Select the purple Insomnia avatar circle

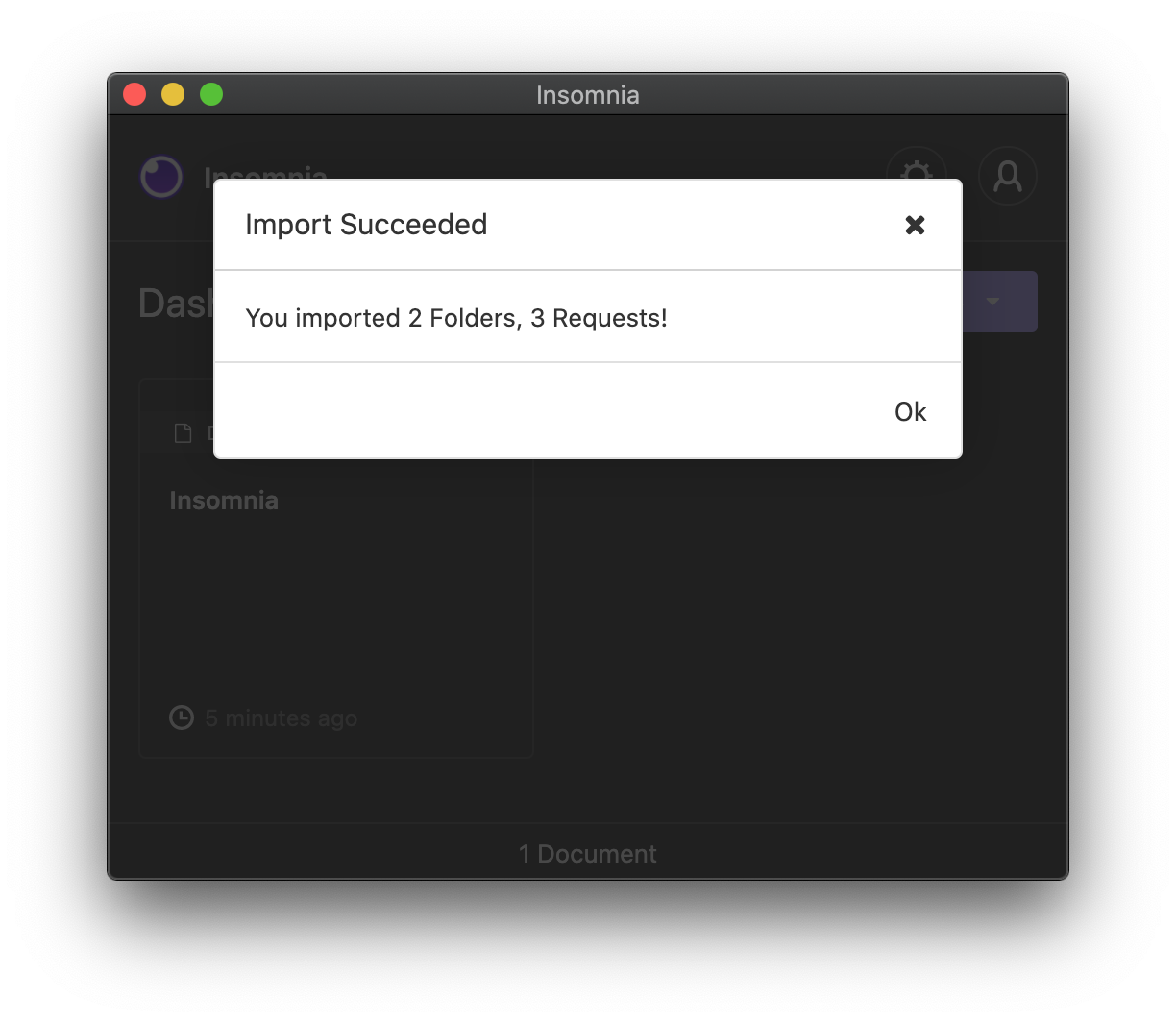coord(161,176)
